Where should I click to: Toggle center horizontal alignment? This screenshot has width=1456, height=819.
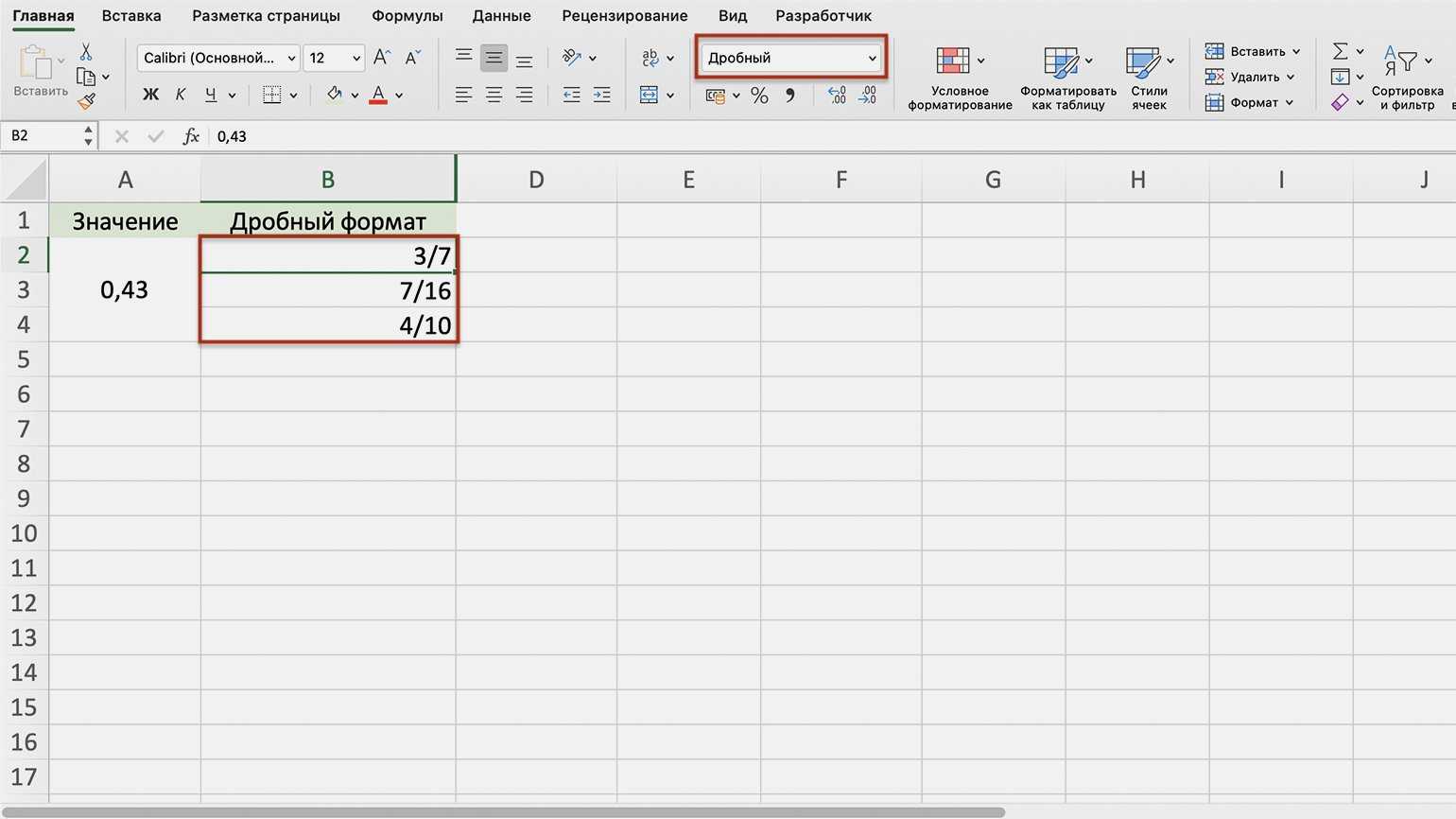click(494, 96)
